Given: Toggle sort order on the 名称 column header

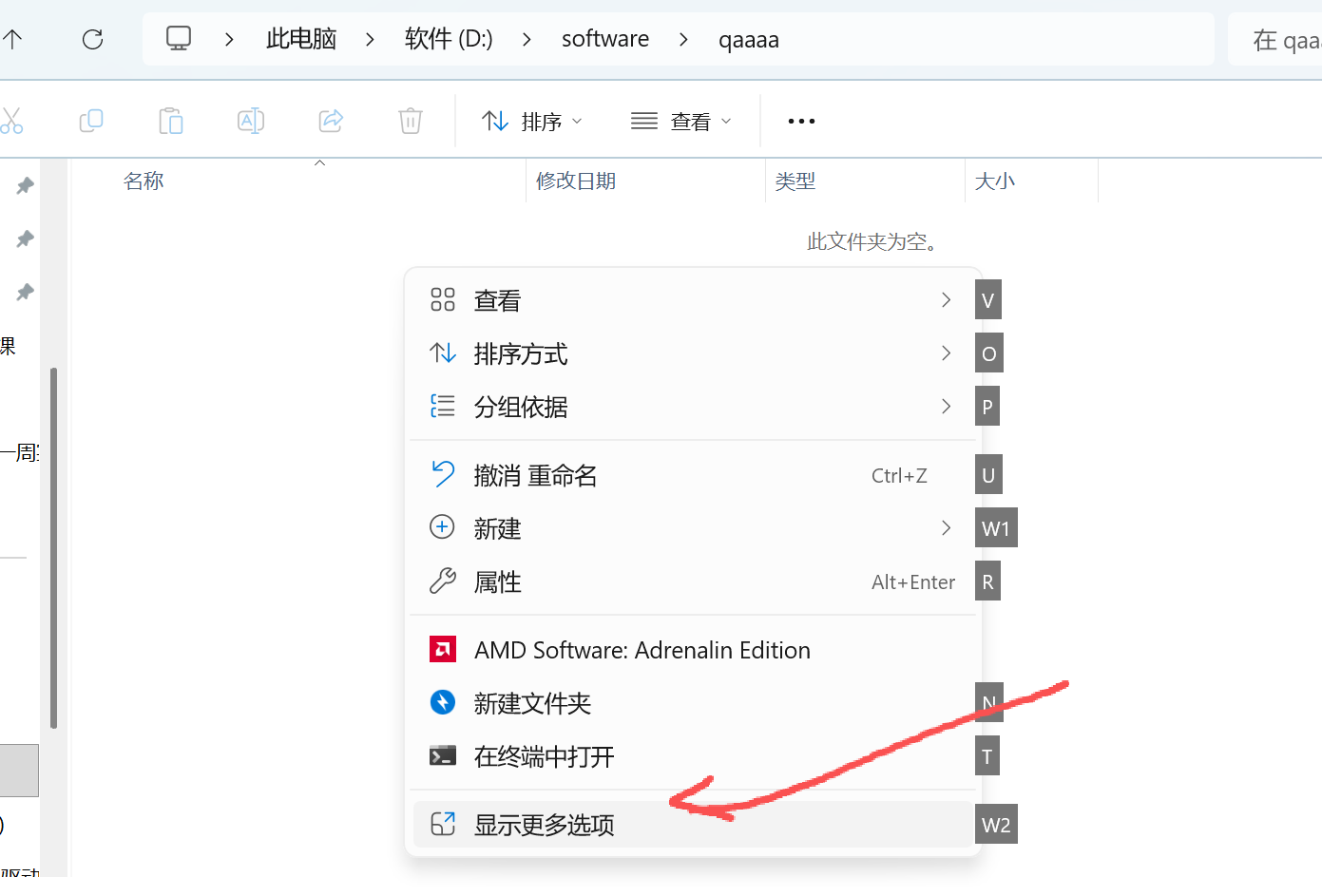Looking at the screenshot, I should click(x=144, y=181).
